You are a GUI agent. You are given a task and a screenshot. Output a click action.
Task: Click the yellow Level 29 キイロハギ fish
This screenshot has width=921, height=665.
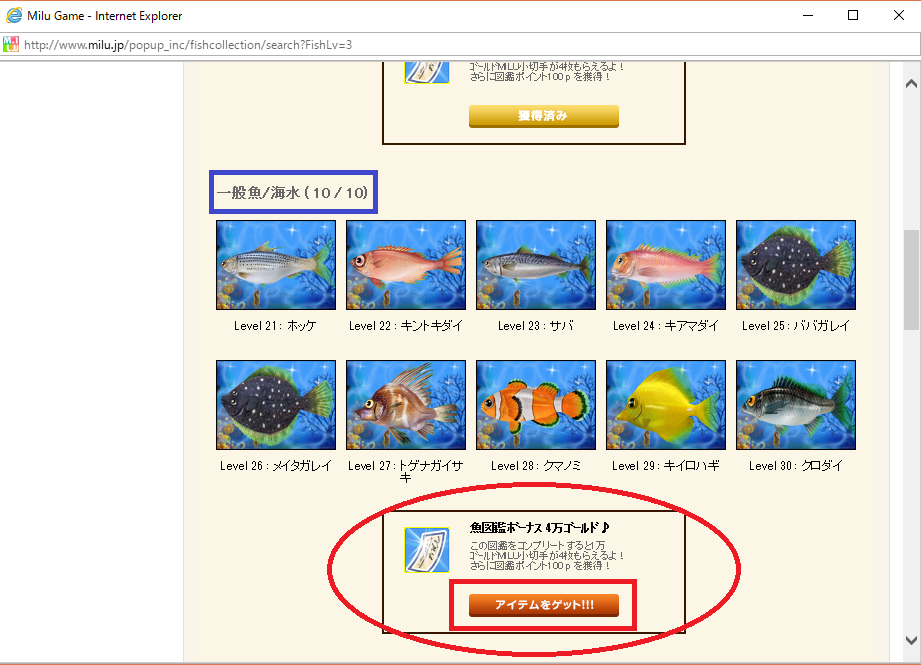coord(666,405)
